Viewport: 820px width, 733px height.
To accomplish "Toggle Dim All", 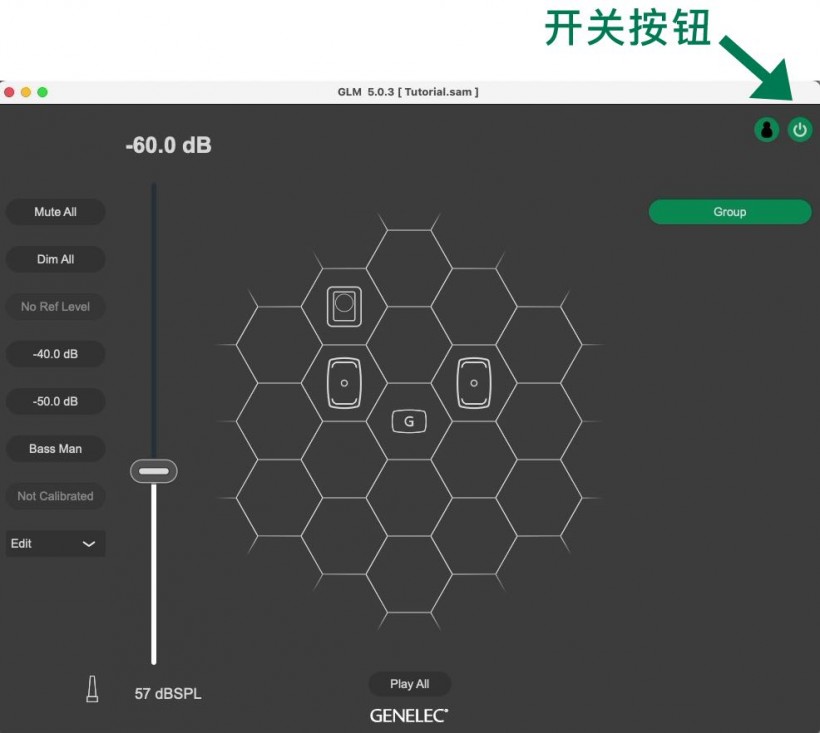I will pos(55,259).
